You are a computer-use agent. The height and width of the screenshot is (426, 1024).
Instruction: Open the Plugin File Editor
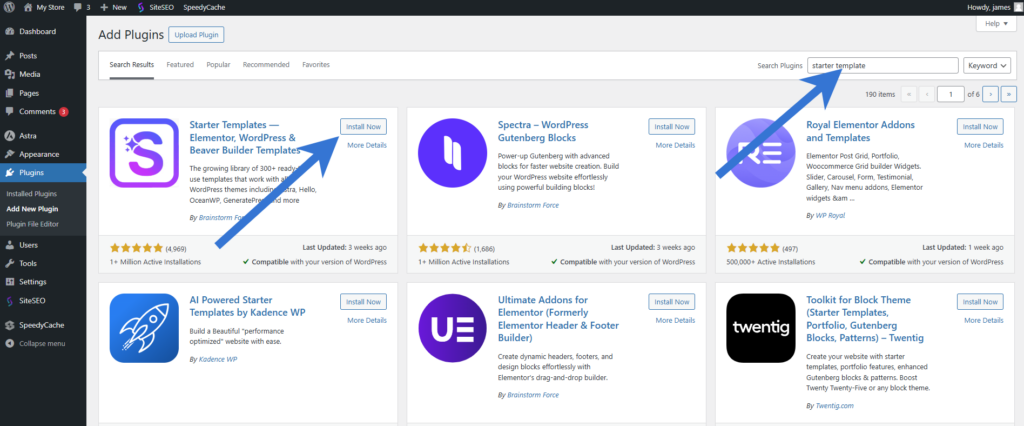(33, 224)
